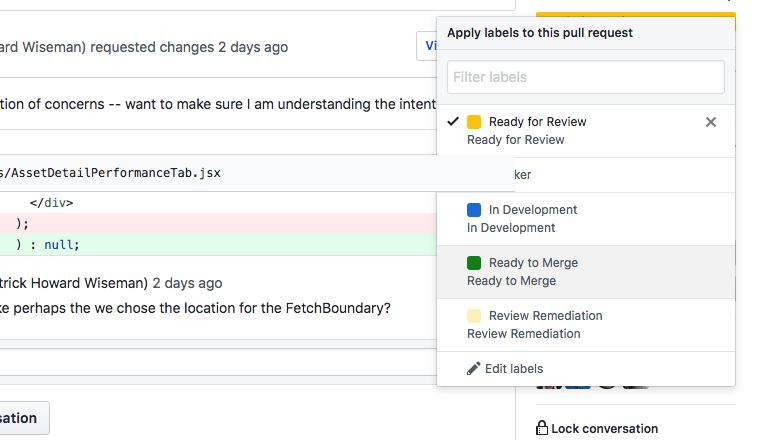Click the 'requested changes 2 days ago' text
Image resolution: width=773 pixels, height=440 pixels.
(x=189, y=47)
